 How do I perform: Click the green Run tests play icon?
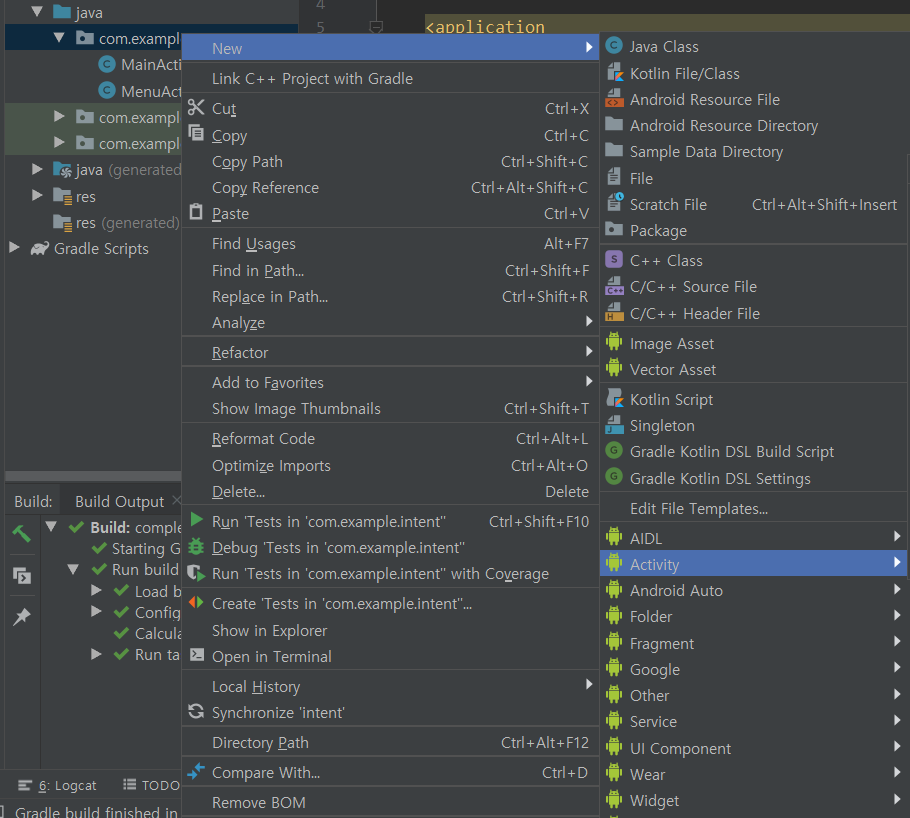(x=197, y=520)
